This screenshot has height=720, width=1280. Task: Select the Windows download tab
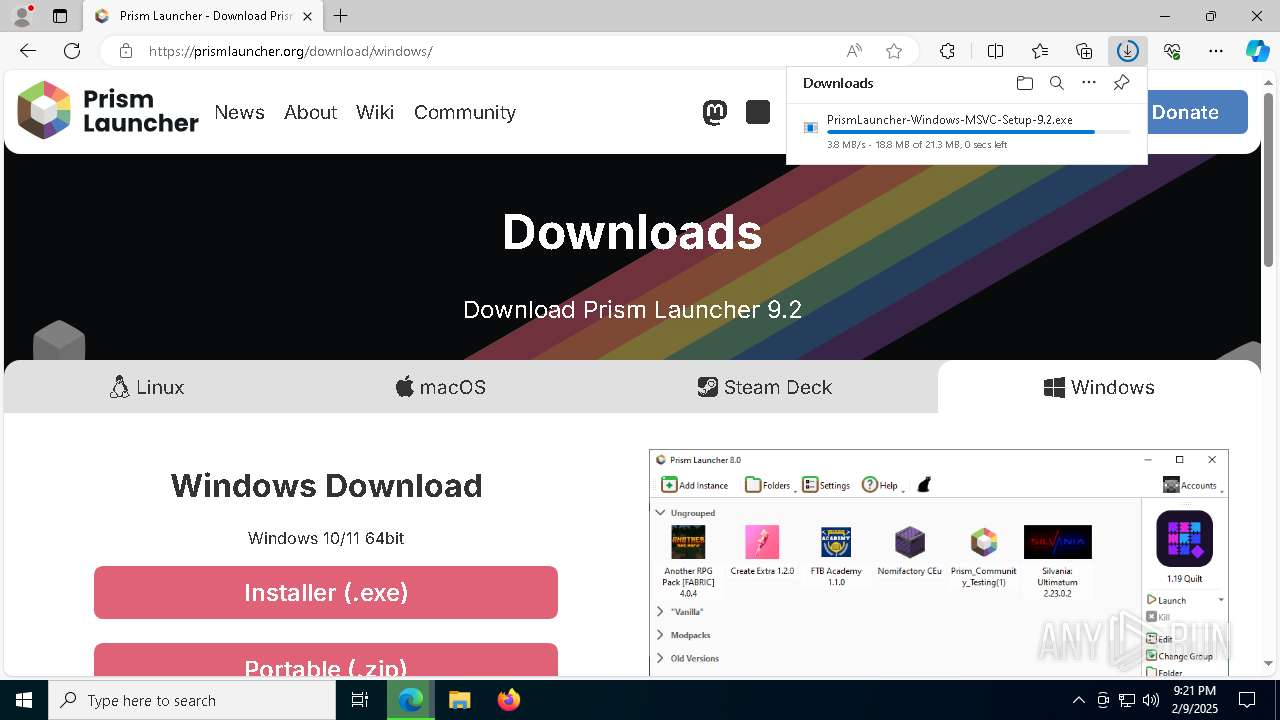point(1099,387)
